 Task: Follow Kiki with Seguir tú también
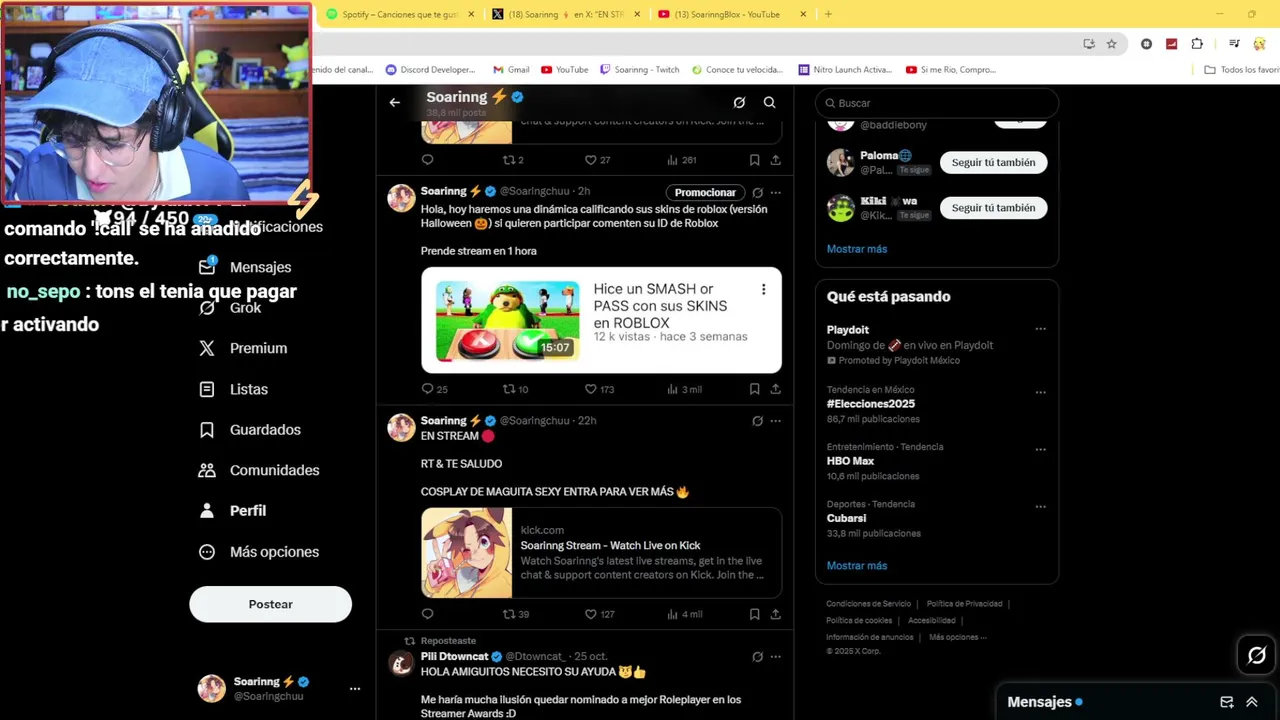pos(993,208)
